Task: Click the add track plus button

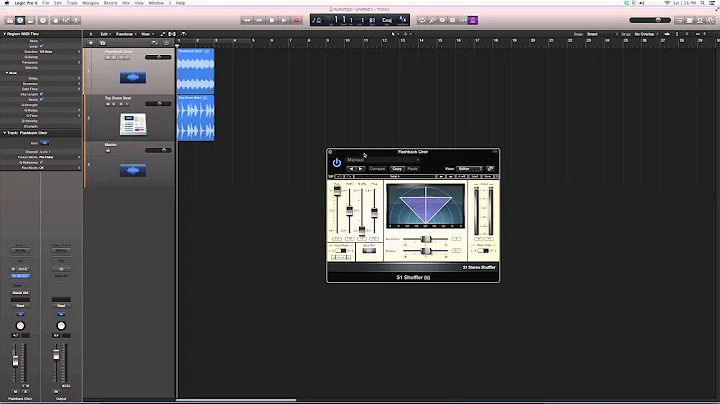Action: click(91, 43)
